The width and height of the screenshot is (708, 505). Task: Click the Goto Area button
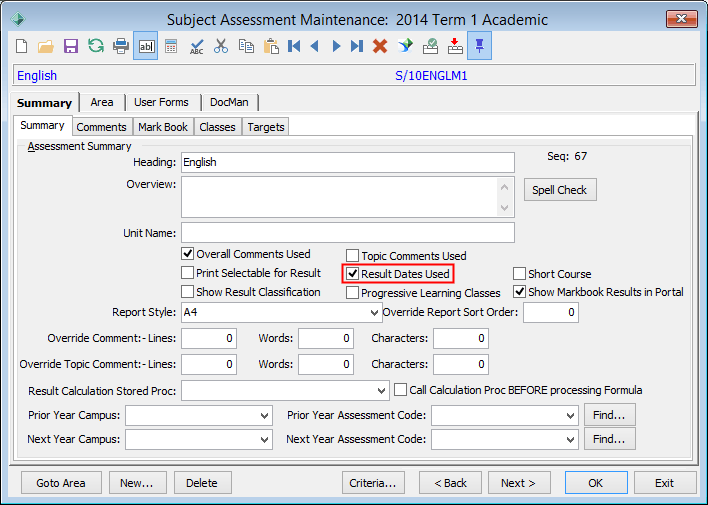tap(61, 483)
